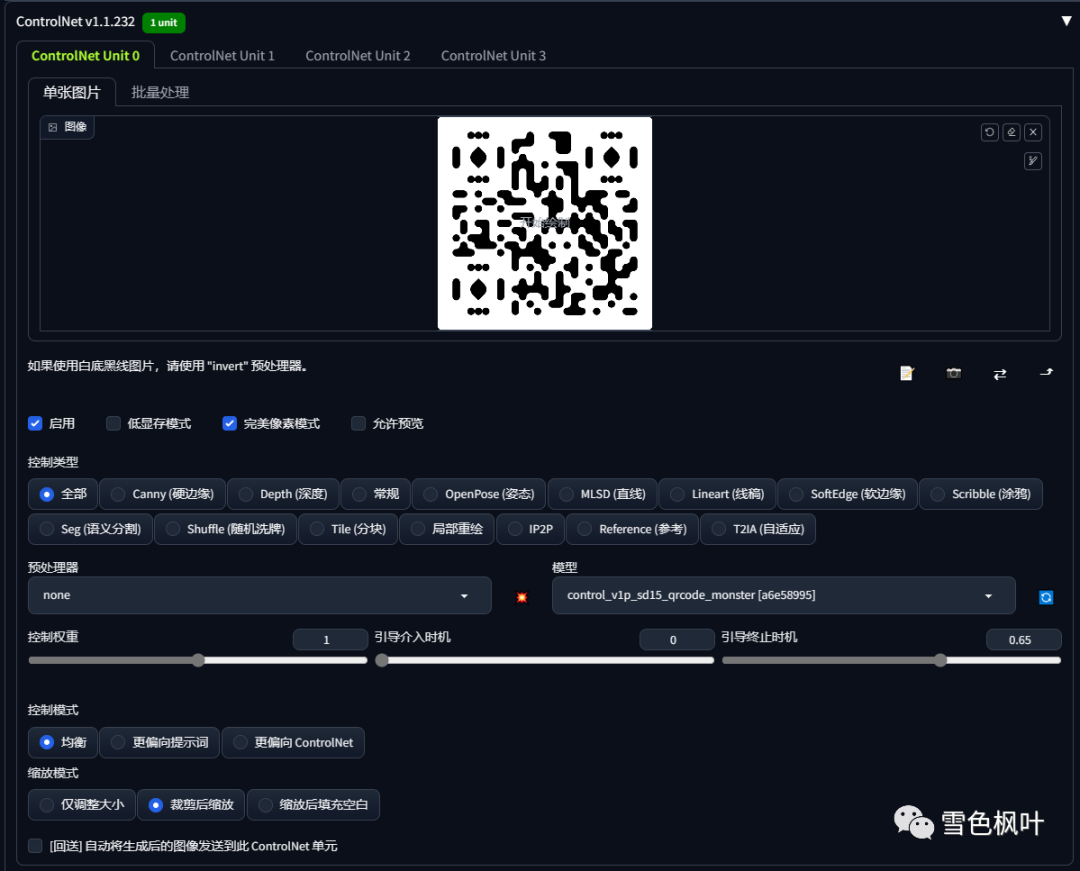The width and height of the screenshot is (1080, 871).
Task: Click the green 1 unit badge
Action: 163,23
